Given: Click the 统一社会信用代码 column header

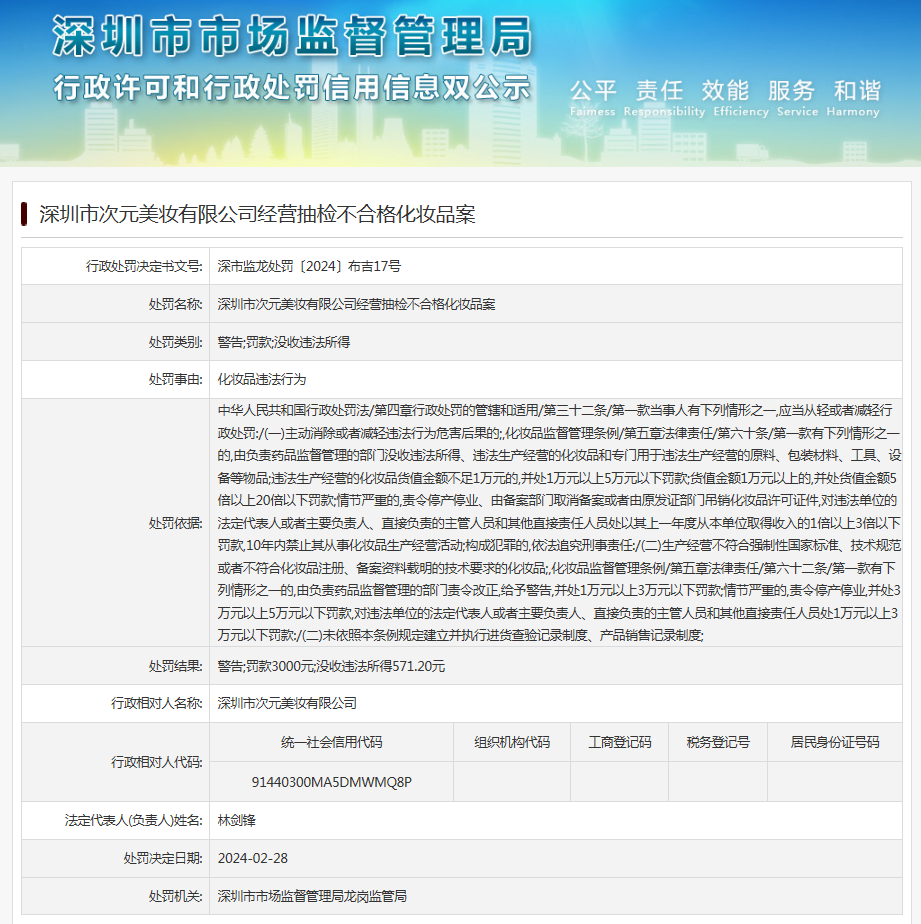Looking at the screenshot, I should click(331, 742).
